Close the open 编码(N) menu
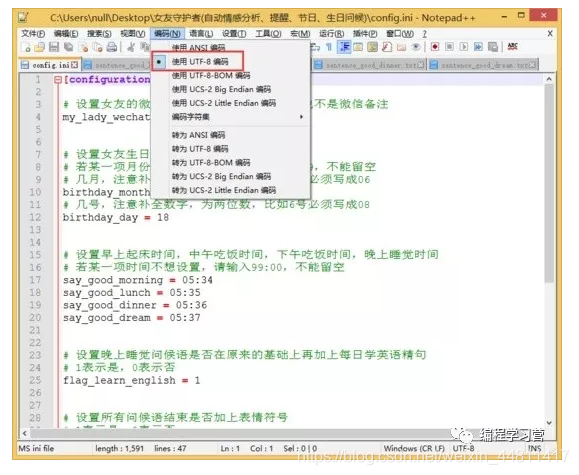 point(167,34)
